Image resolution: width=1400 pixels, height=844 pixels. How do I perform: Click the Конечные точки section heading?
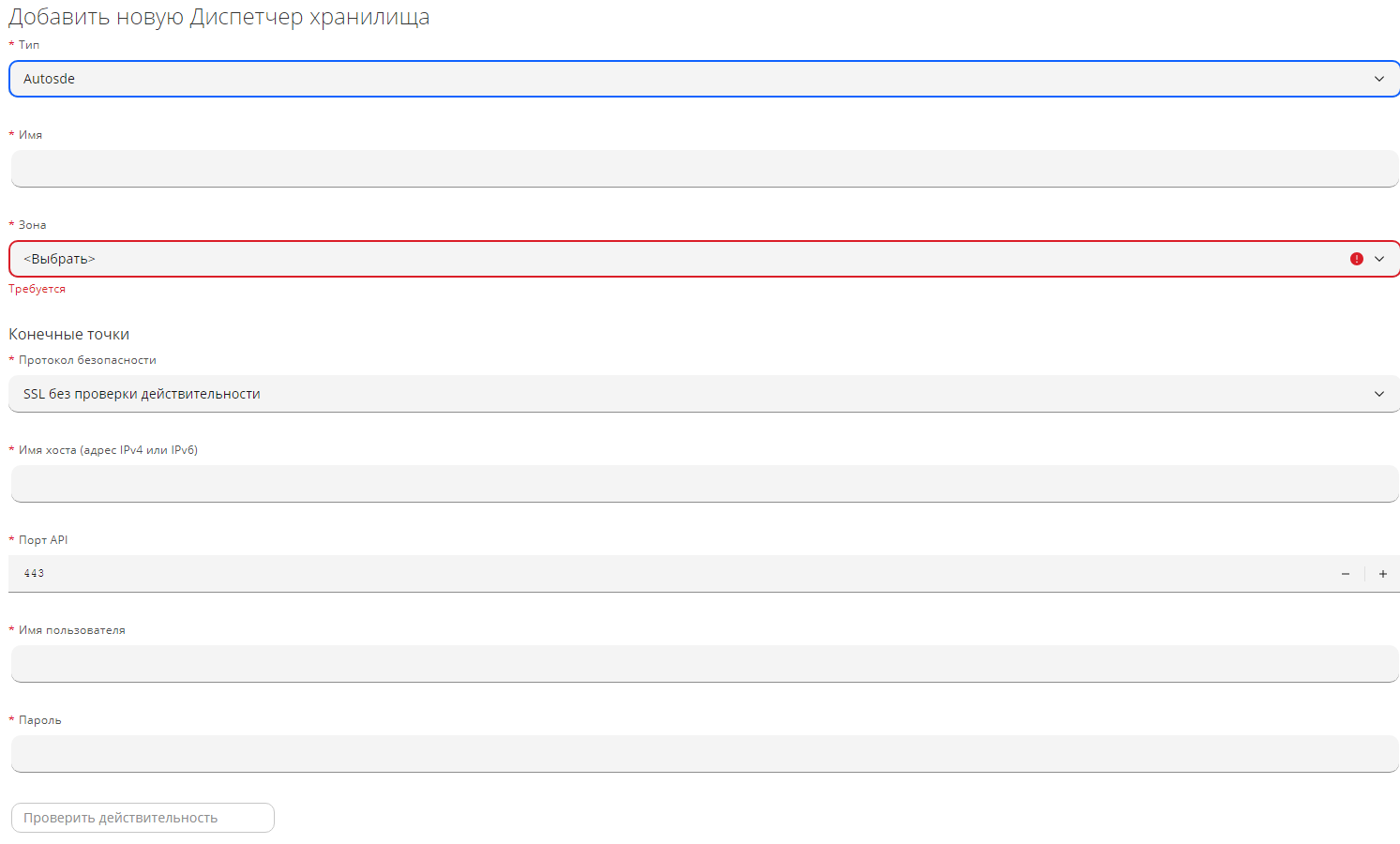click(69, 334)
